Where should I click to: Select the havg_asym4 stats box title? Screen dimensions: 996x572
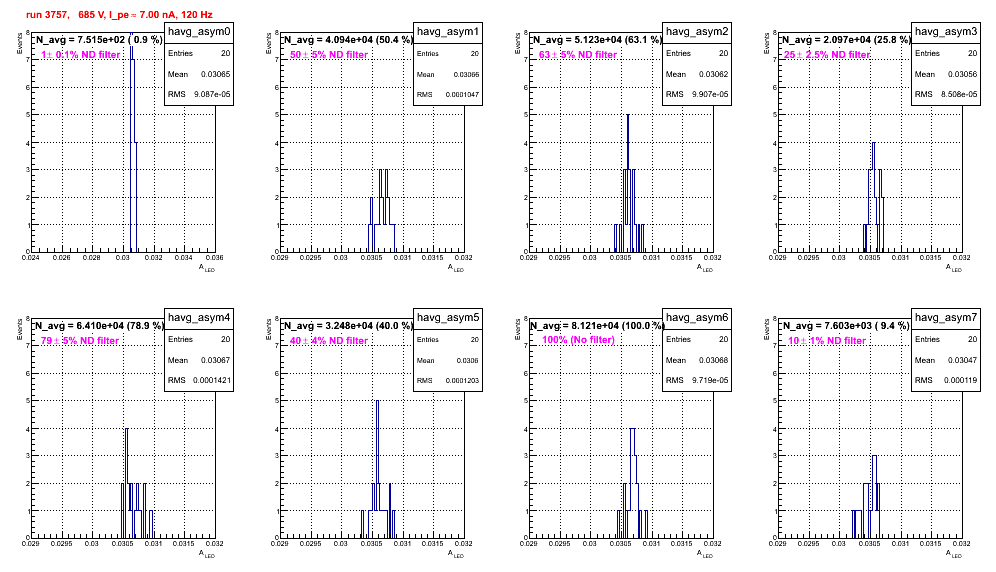coord(199,318)
